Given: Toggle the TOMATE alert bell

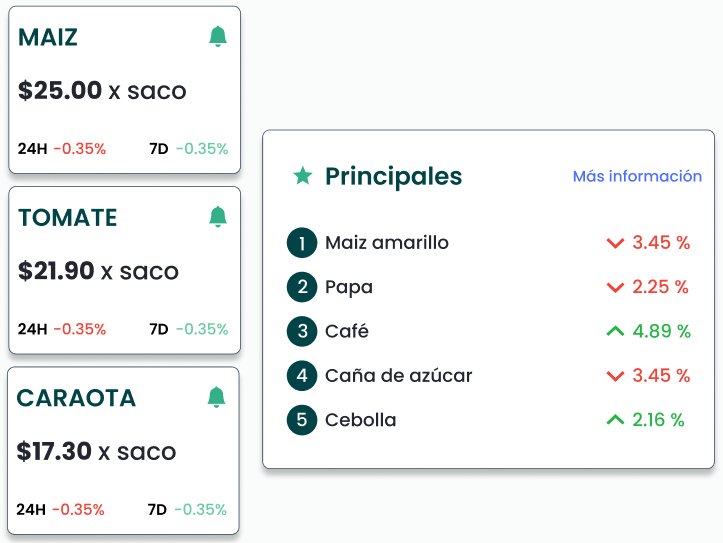Looking at the screenshot, I should pos(218,217).
